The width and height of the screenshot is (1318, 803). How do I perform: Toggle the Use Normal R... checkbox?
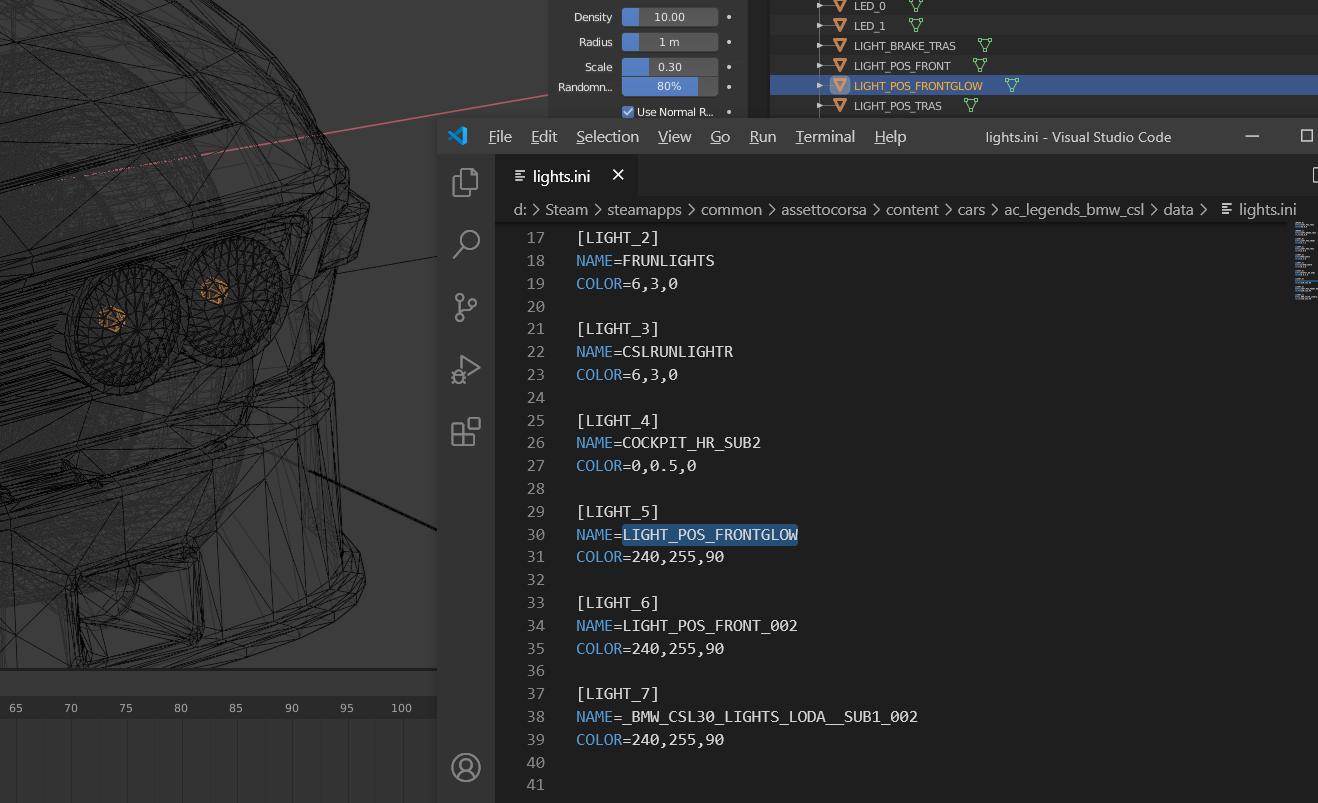tap(628, 112)
